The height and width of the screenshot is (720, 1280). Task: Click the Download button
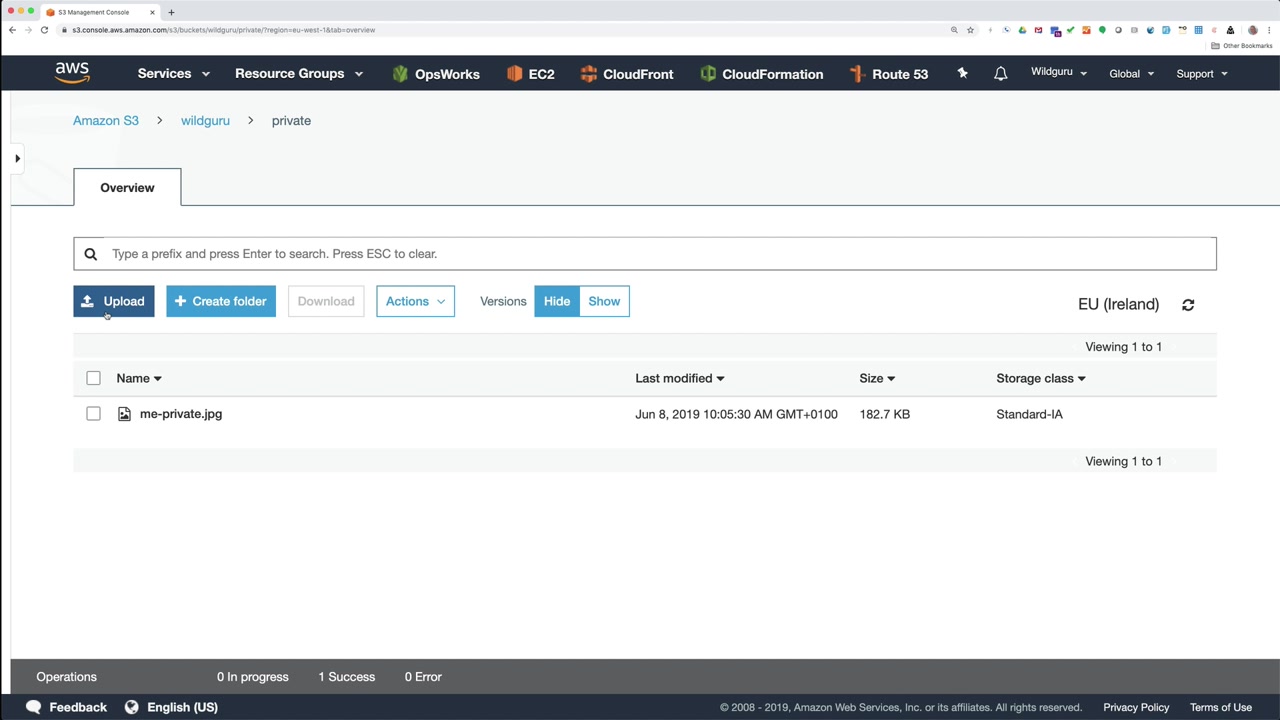point(326,301)
